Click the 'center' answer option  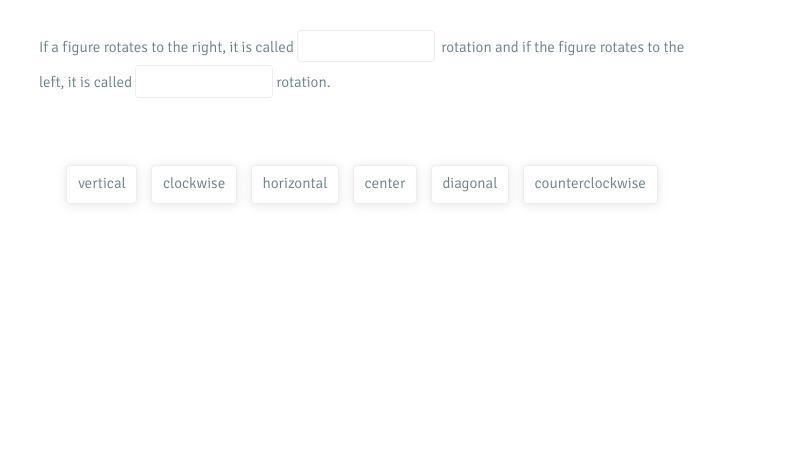tap(385, 184)
